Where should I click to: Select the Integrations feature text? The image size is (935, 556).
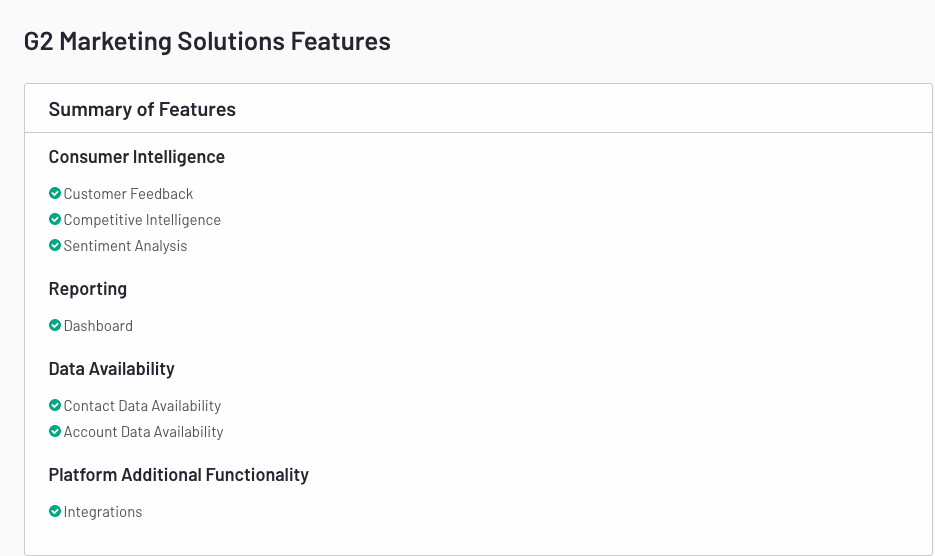[x=103, y=512]
